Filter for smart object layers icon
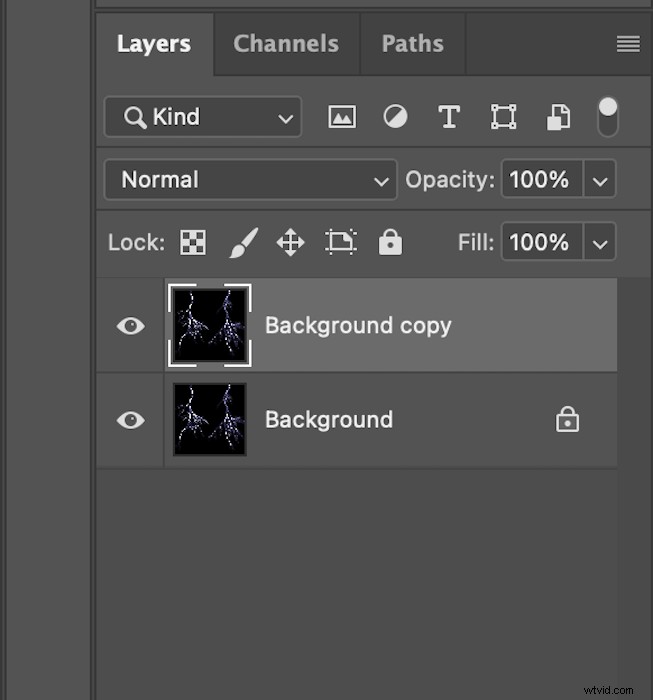Screen dimensions: 653x700 (557, 118)
